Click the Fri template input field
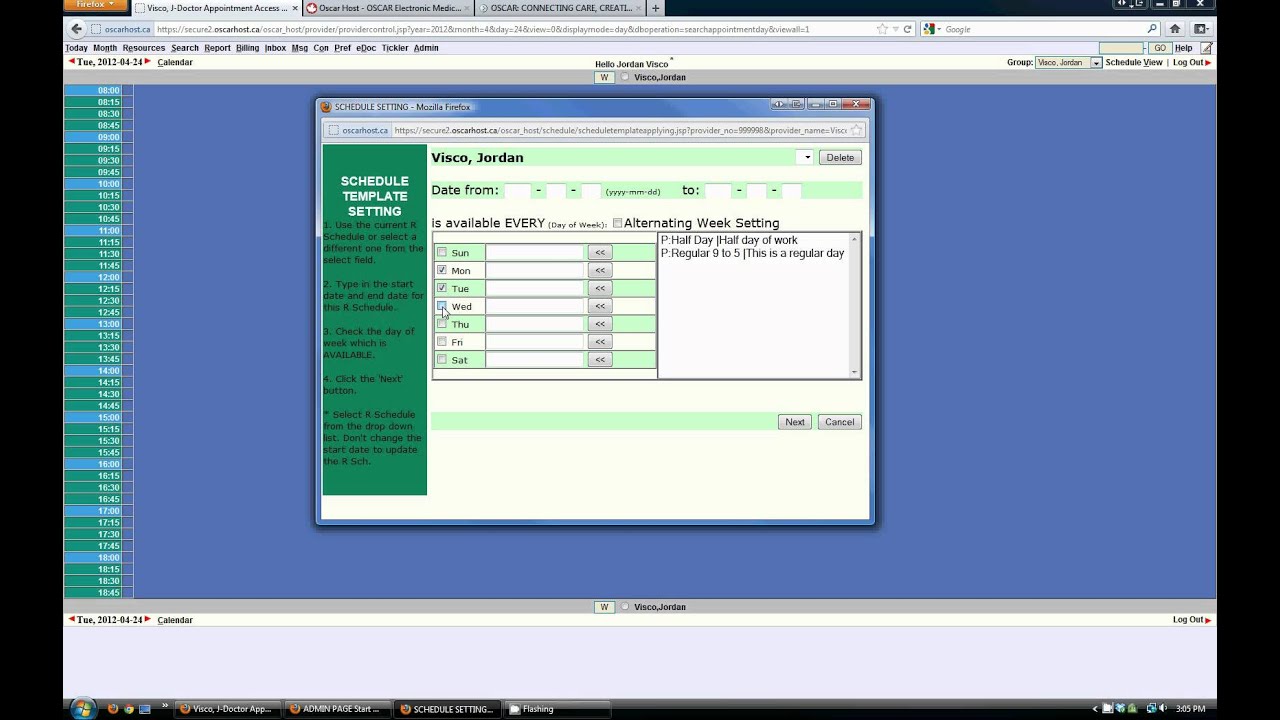The width and height of the screenshot is (1280, 720). [x=534, y=342]
